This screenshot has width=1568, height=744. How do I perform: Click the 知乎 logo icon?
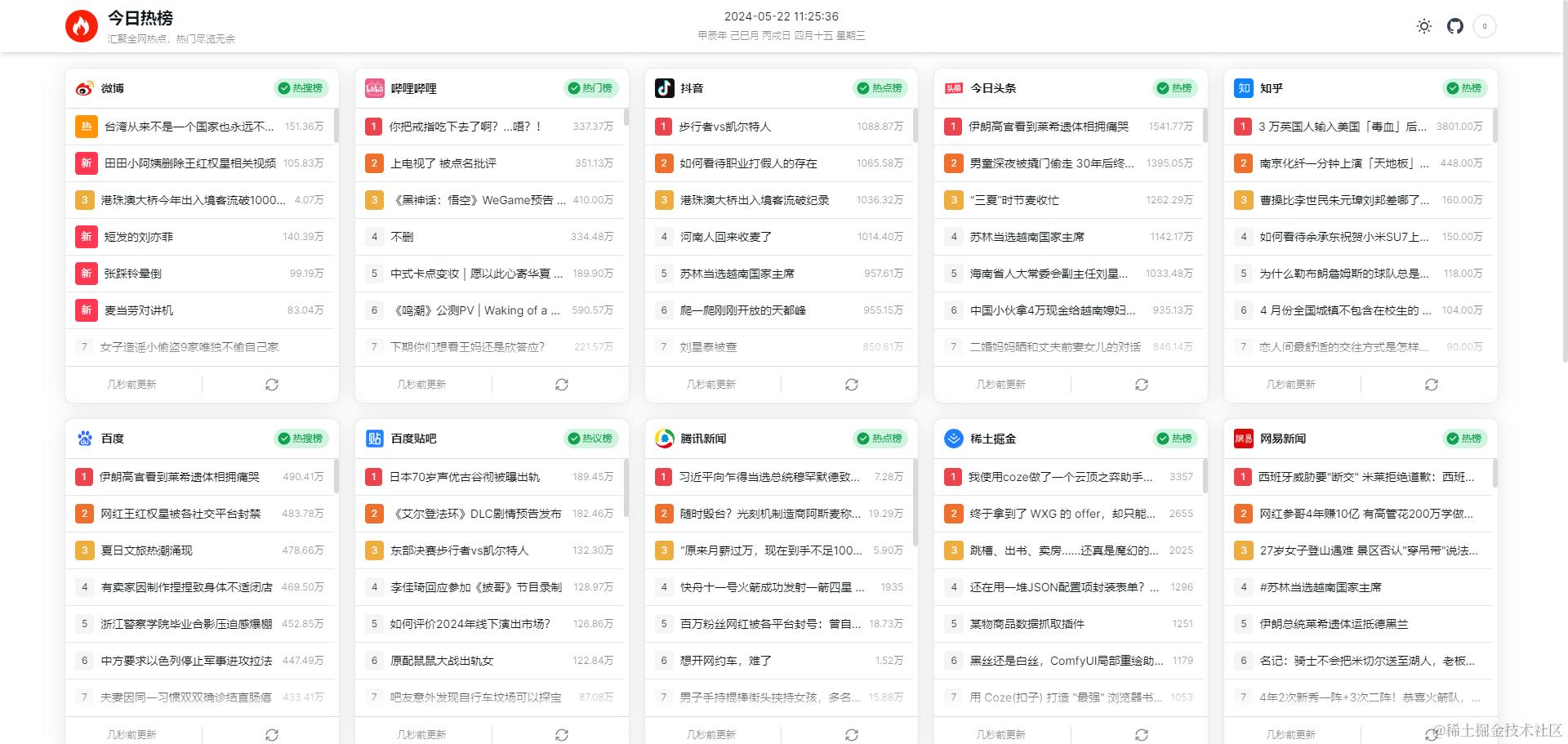pos(1243,88)
